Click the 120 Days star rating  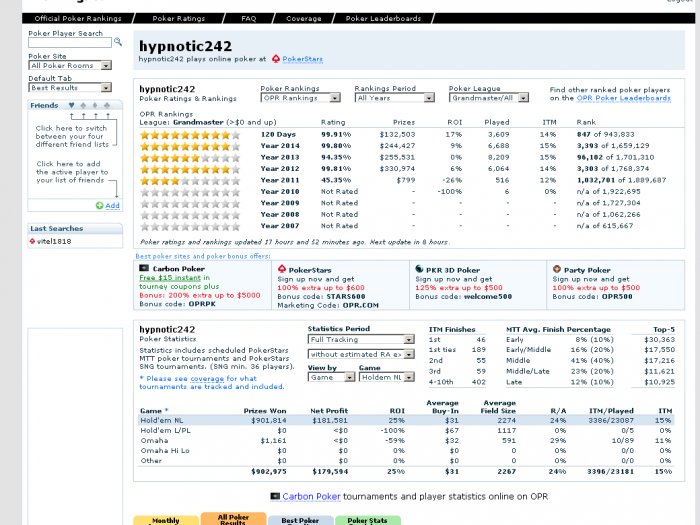pyautogui.click(x=190, y=134)
